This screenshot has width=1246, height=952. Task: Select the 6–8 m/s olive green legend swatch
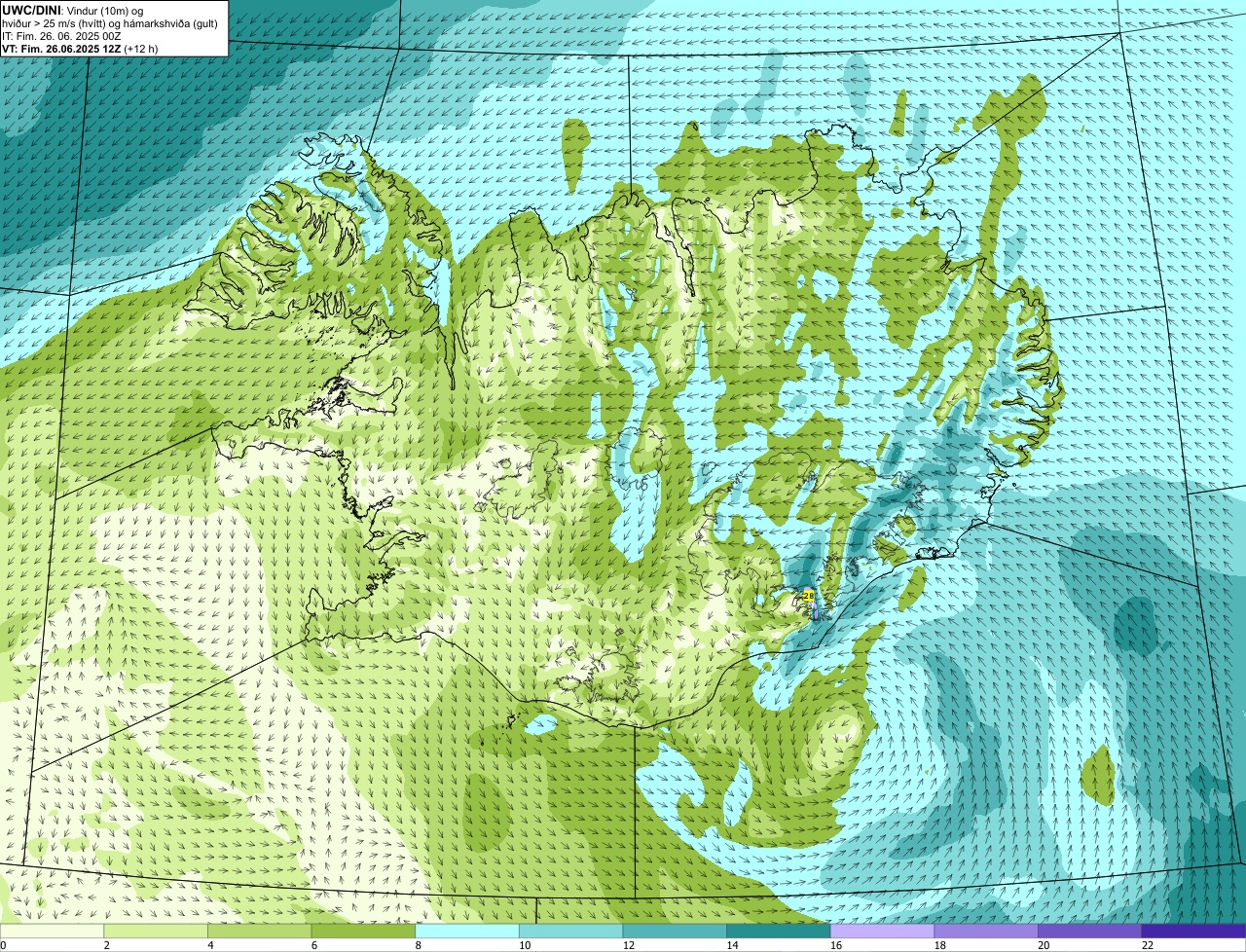(x=363, y=931)
